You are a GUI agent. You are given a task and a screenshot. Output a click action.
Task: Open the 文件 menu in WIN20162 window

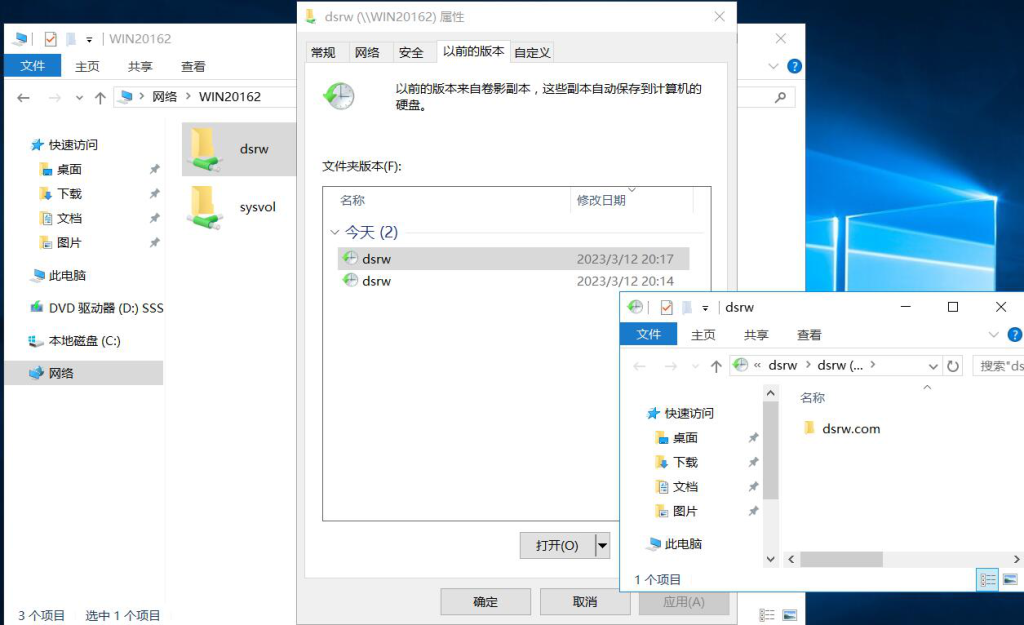32,66
